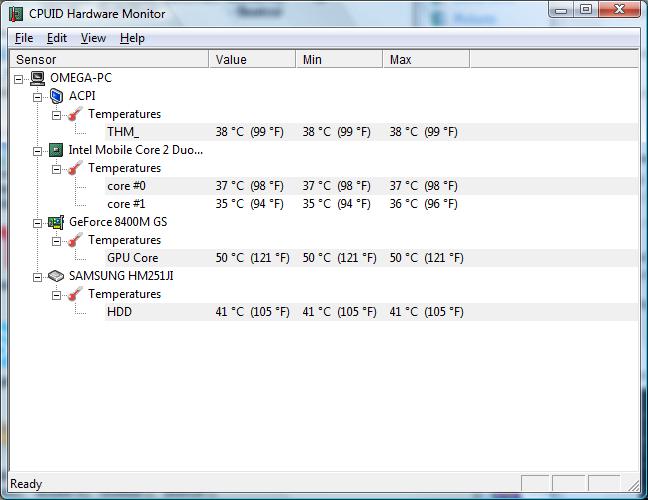Collapse the OMEGA-PC root node
Viewport: 648px width, 500px height.
pyautogui.click(x=18, y=79)
